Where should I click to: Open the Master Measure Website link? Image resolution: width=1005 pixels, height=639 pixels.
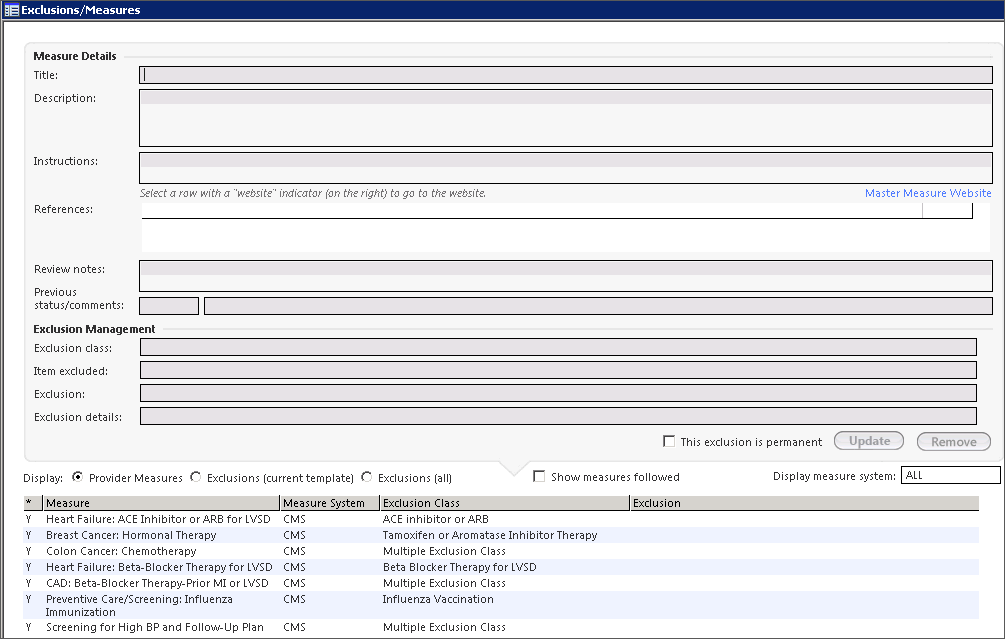point(927,194)
